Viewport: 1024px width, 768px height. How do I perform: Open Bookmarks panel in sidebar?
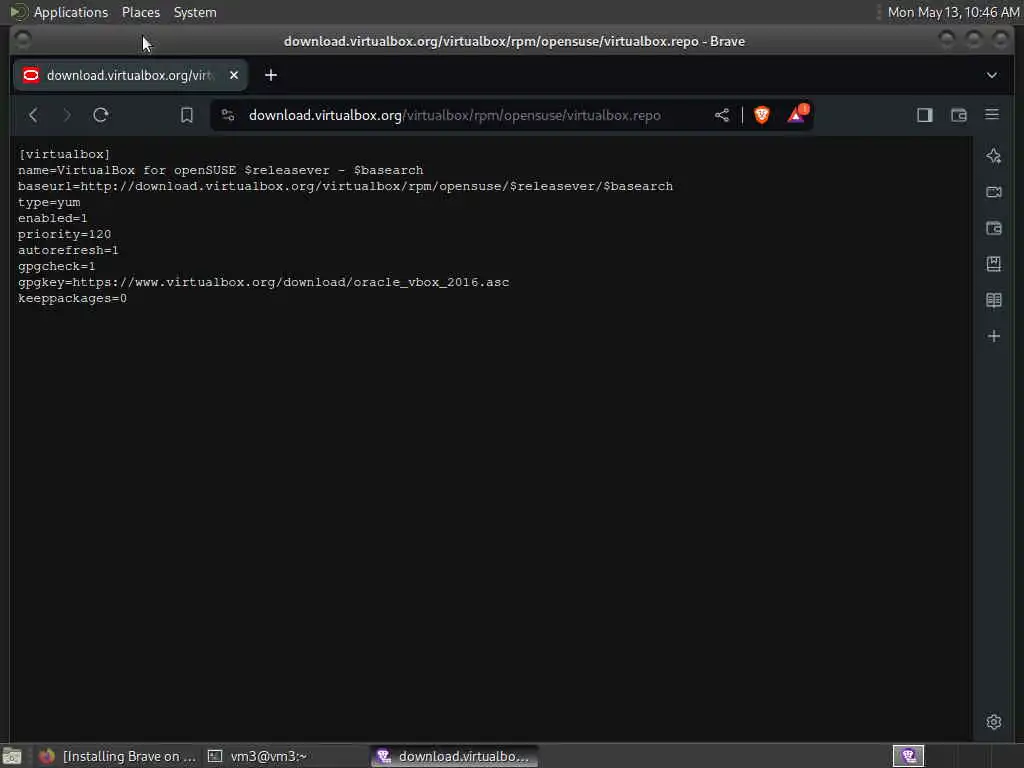(994, 264)
